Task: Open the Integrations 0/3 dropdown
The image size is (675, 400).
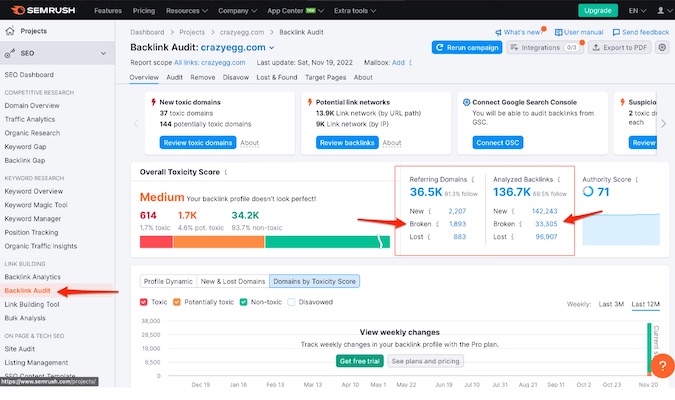Action: tap(545, 47)
